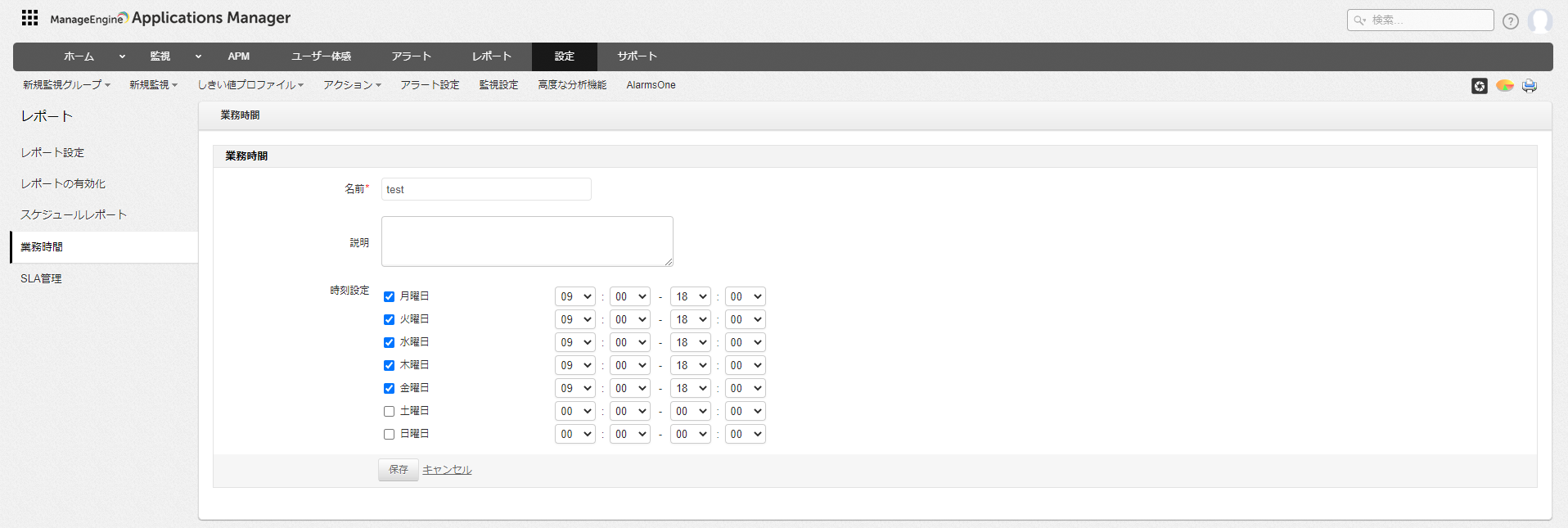This screenshot has width=1568, height=528.
Task: Open the 月曜日 start hour dropdown
Action: (574, 296)
